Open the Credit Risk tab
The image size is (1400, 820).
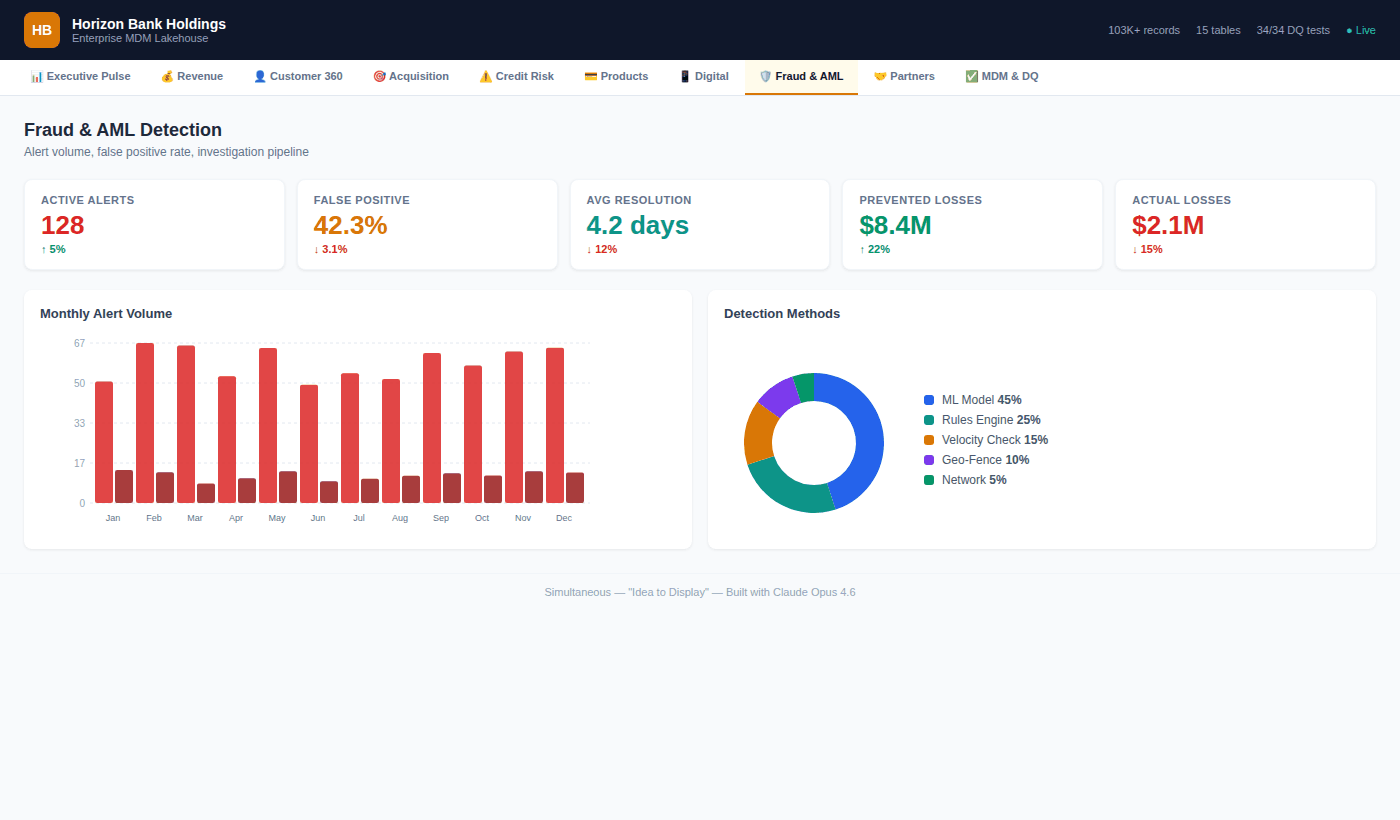click(x=516, y=77)
